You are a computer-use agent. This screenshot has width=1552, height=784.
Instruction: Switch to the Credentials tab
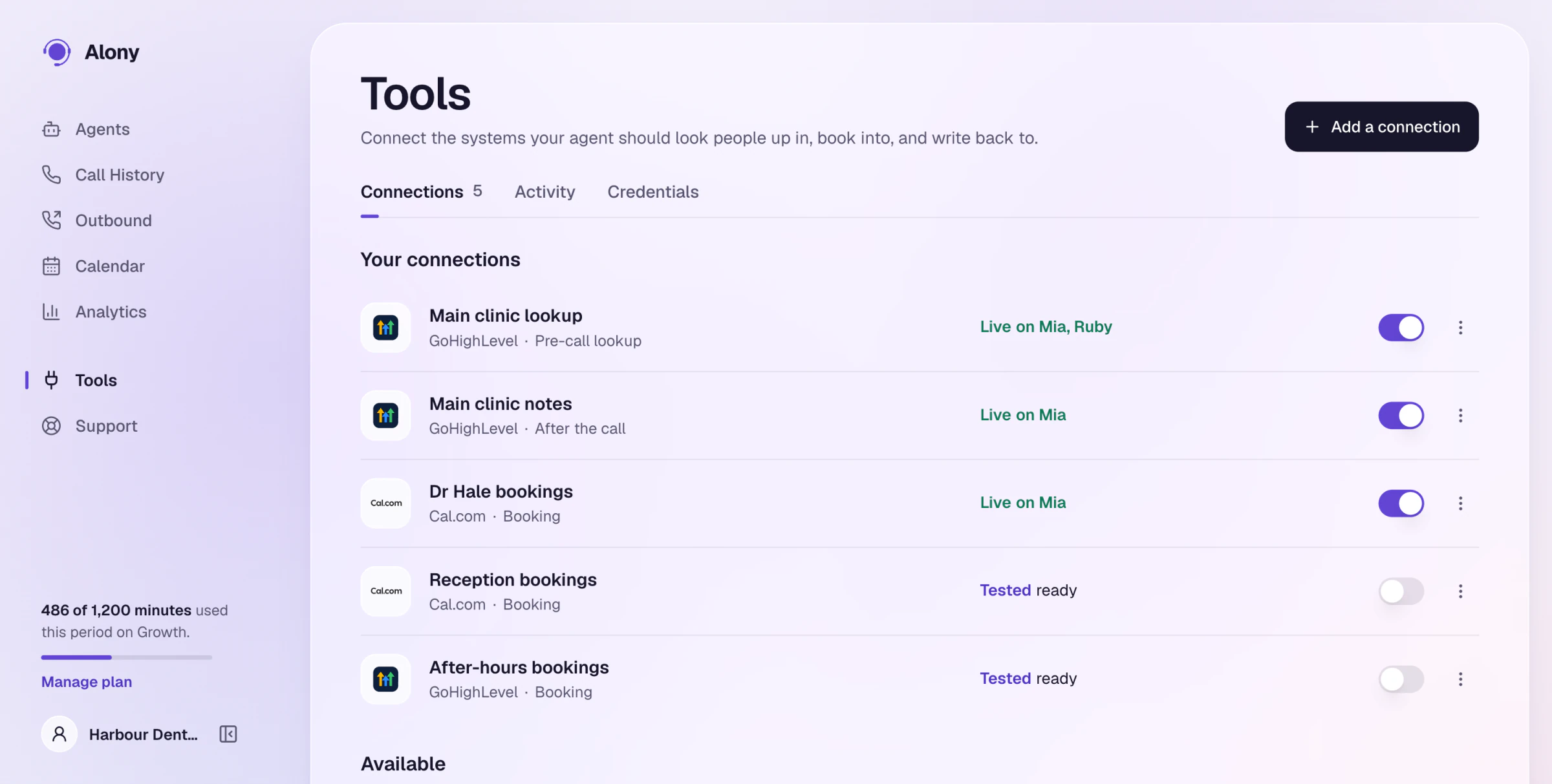[653, 192]
